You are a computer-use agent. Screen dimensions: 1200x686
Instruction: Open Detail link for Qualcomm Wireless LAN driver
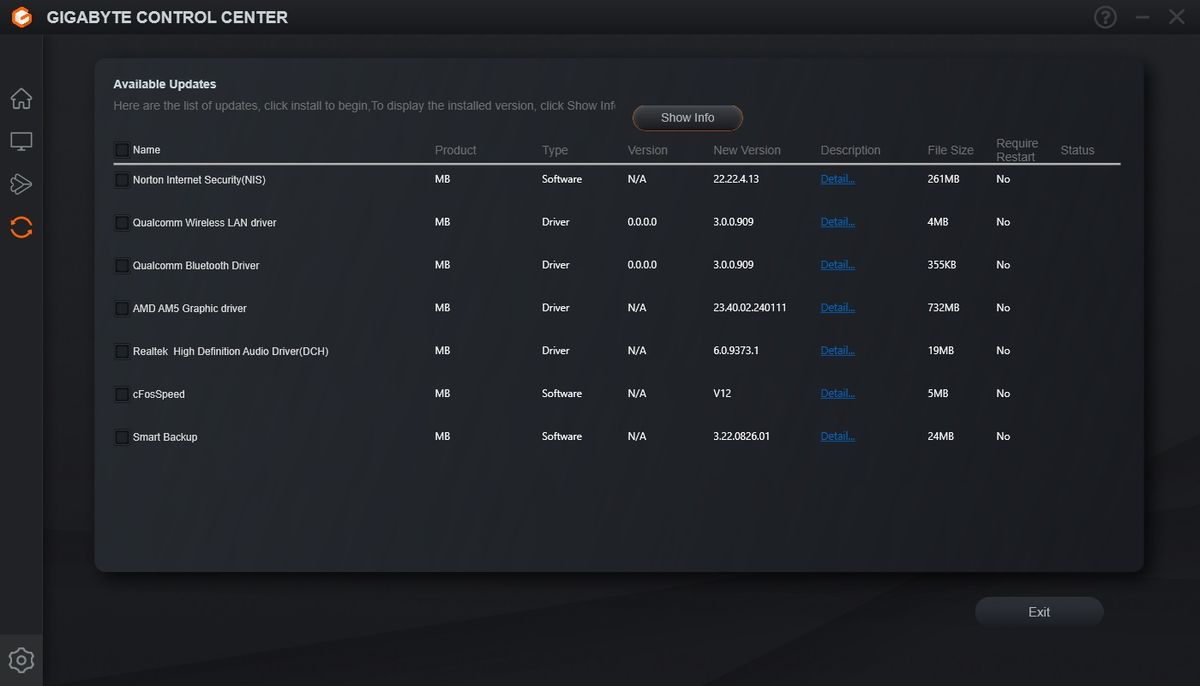tap(837, 222)
